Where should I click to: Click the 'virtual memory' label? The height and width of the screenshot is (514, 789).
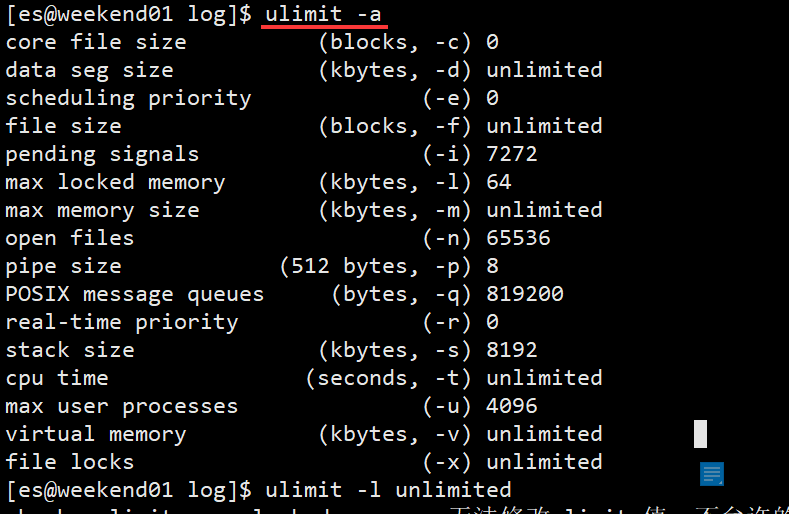(x=96, y=434)
